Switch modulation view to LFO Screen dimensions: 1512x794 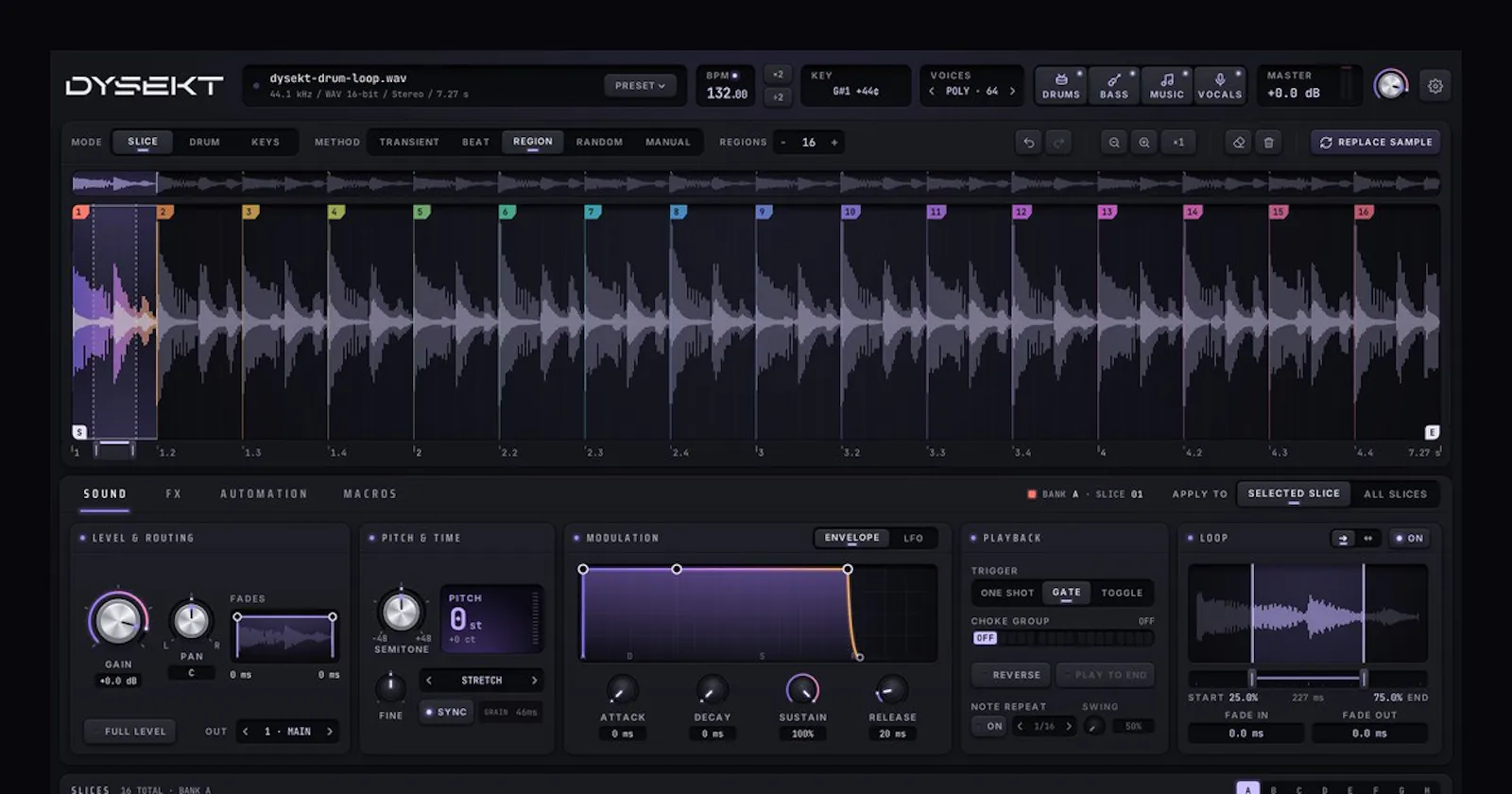pos(913,539)
